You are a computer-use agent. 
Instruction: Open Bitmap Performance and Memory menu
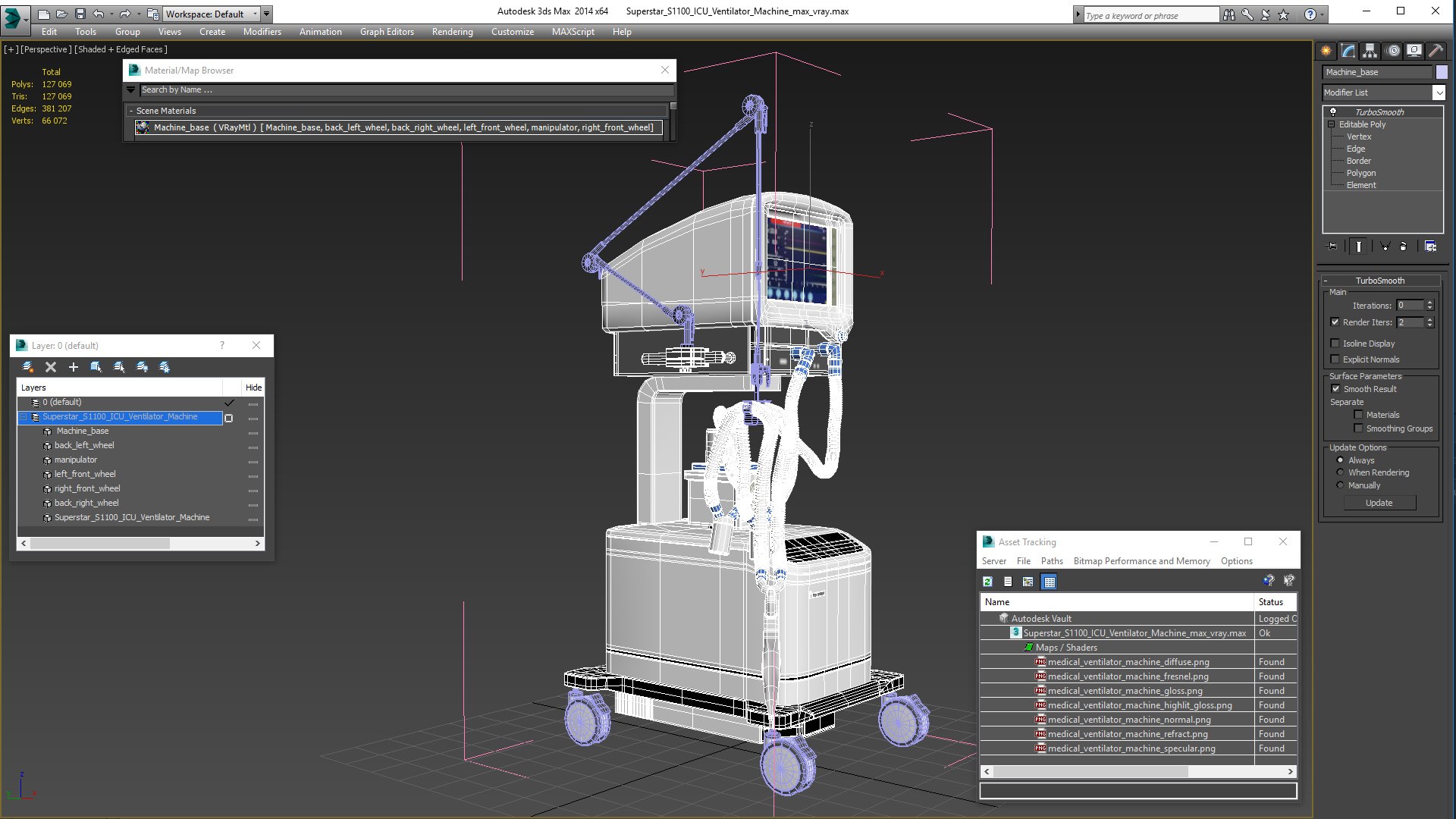tap(1141, 561)
